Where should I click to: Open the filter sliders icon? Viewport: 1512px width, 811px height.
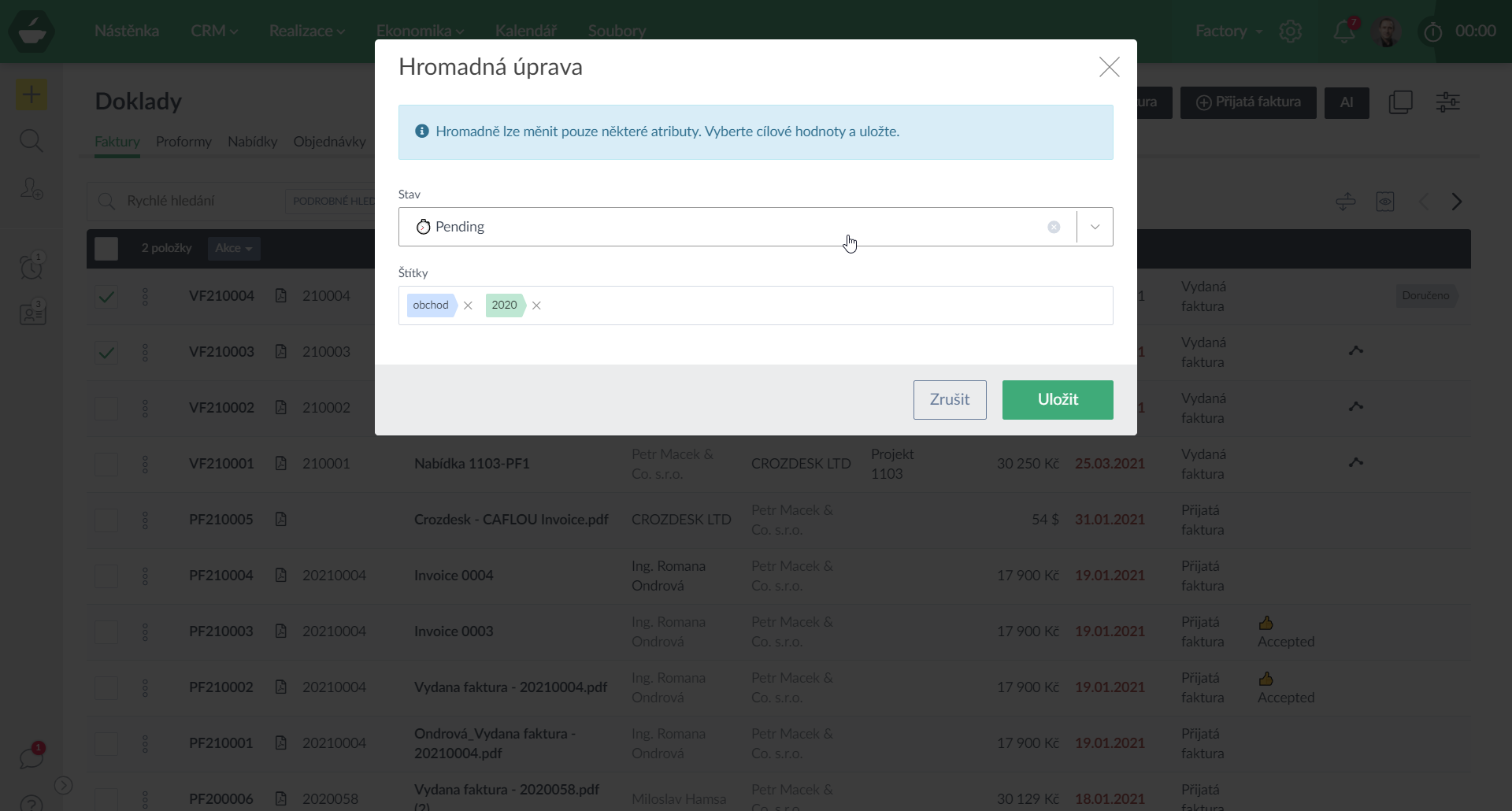click(x=1447, y=102)
